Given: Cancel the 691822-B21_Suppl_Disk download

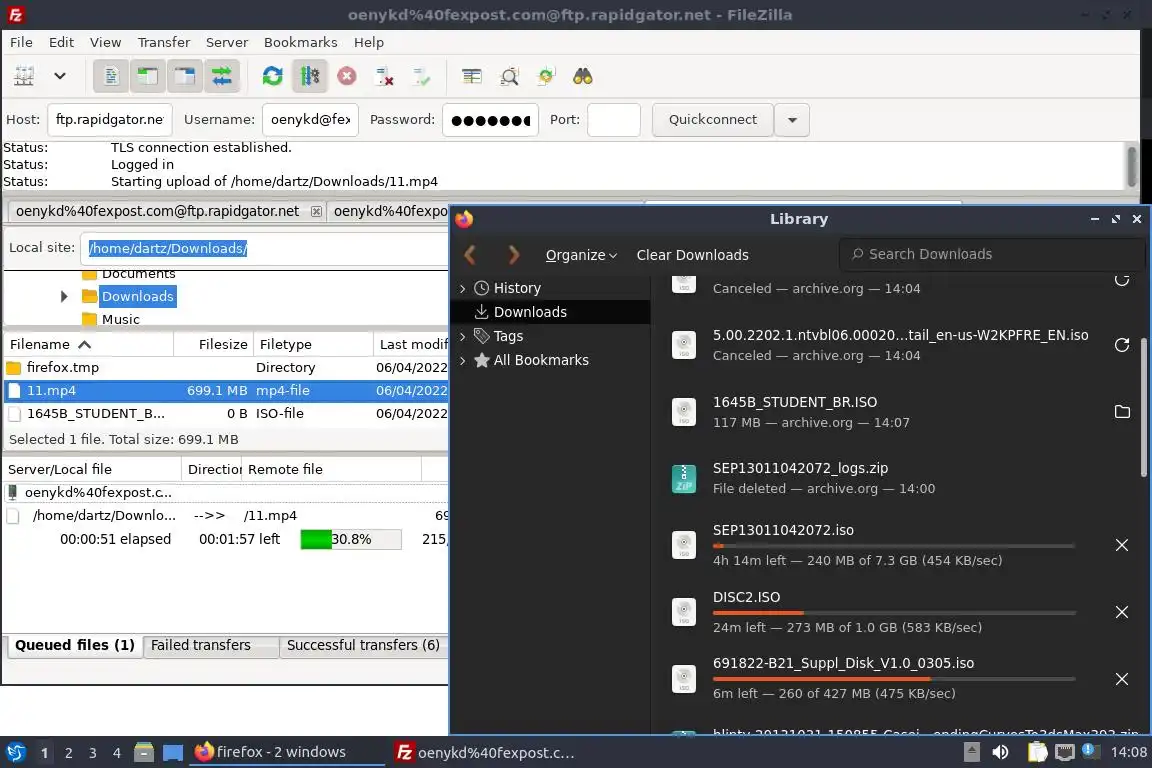Looking at the screenshot, I should pos(1122,679).
